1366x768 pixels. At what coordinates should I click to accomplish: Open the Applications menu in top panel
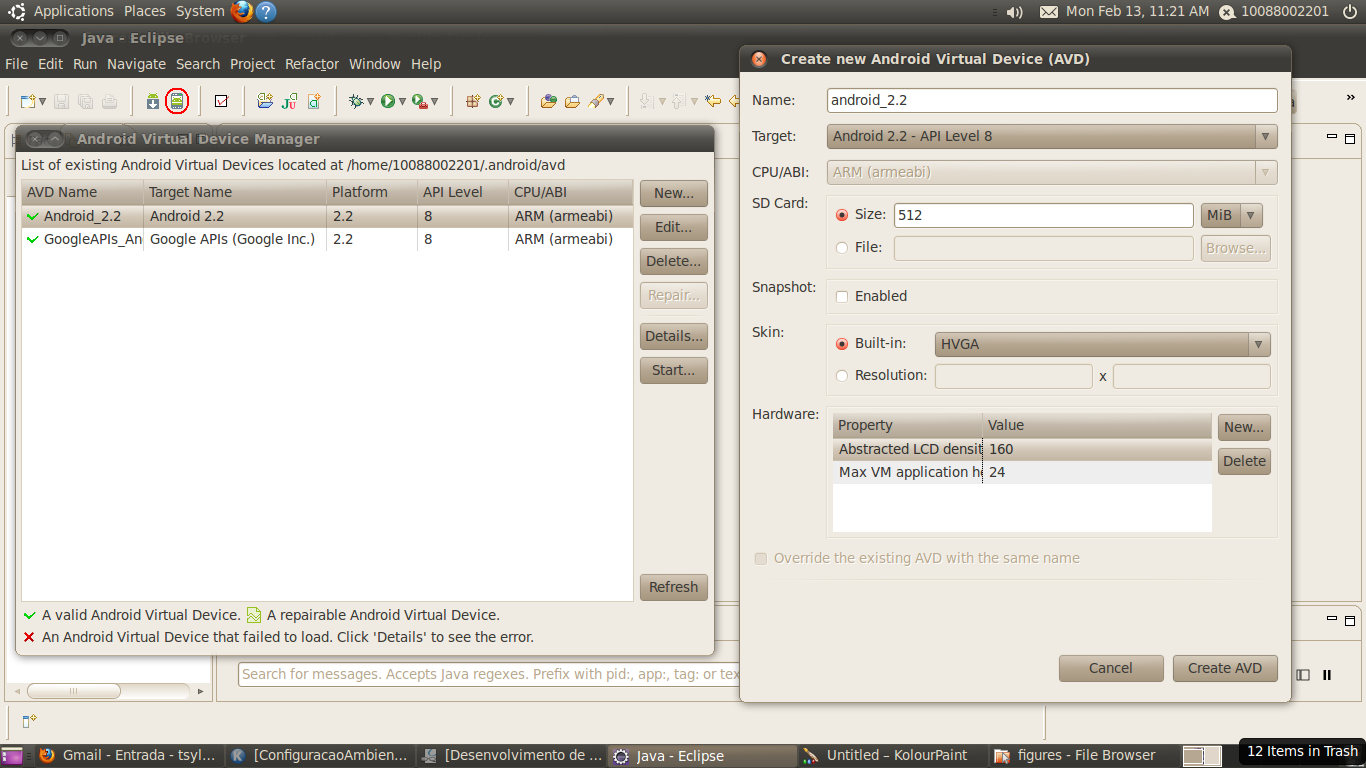[74, 12]
